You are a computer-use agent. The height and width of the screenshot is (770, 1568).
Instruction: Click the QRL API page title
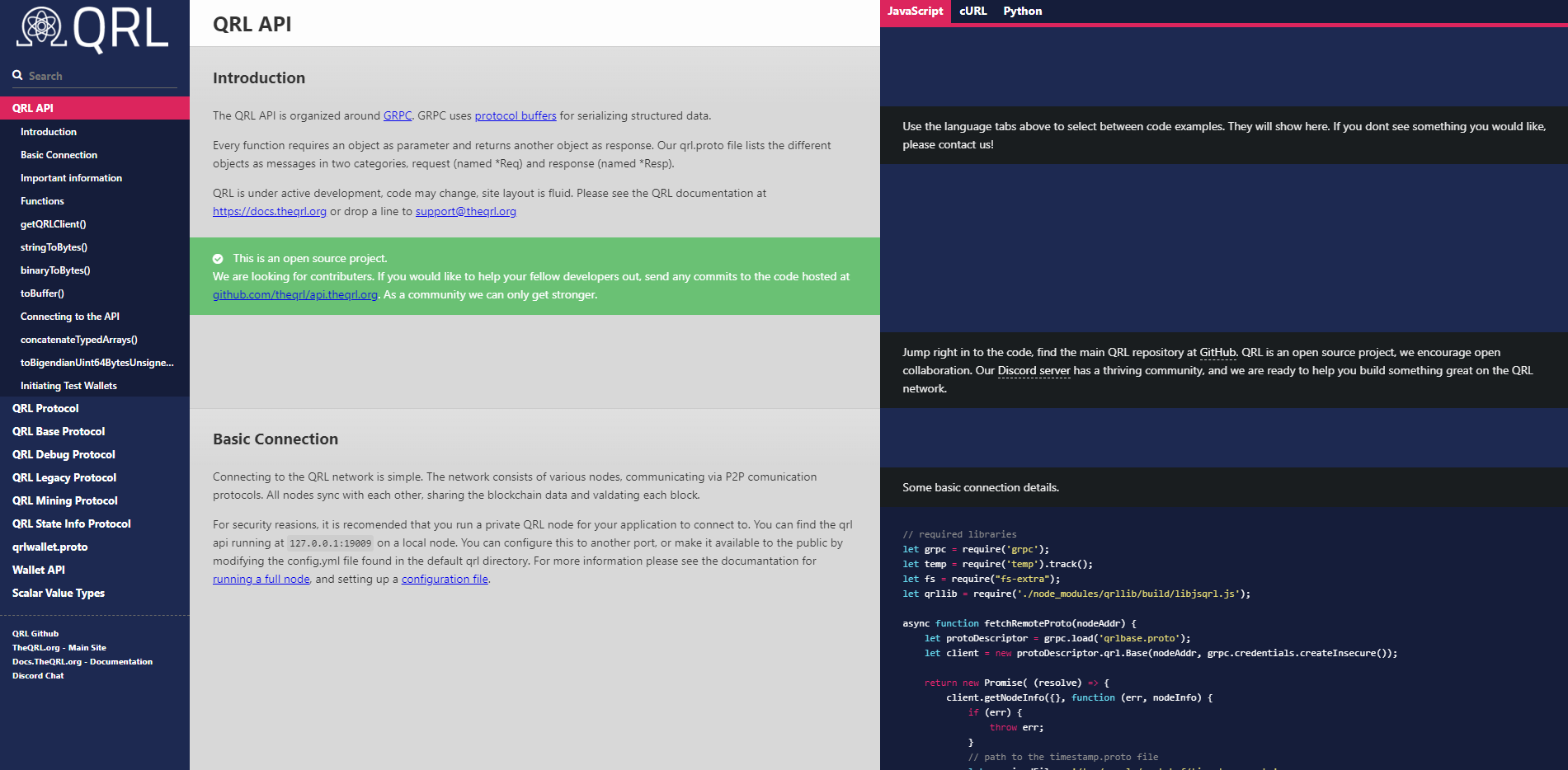[252, 24]
